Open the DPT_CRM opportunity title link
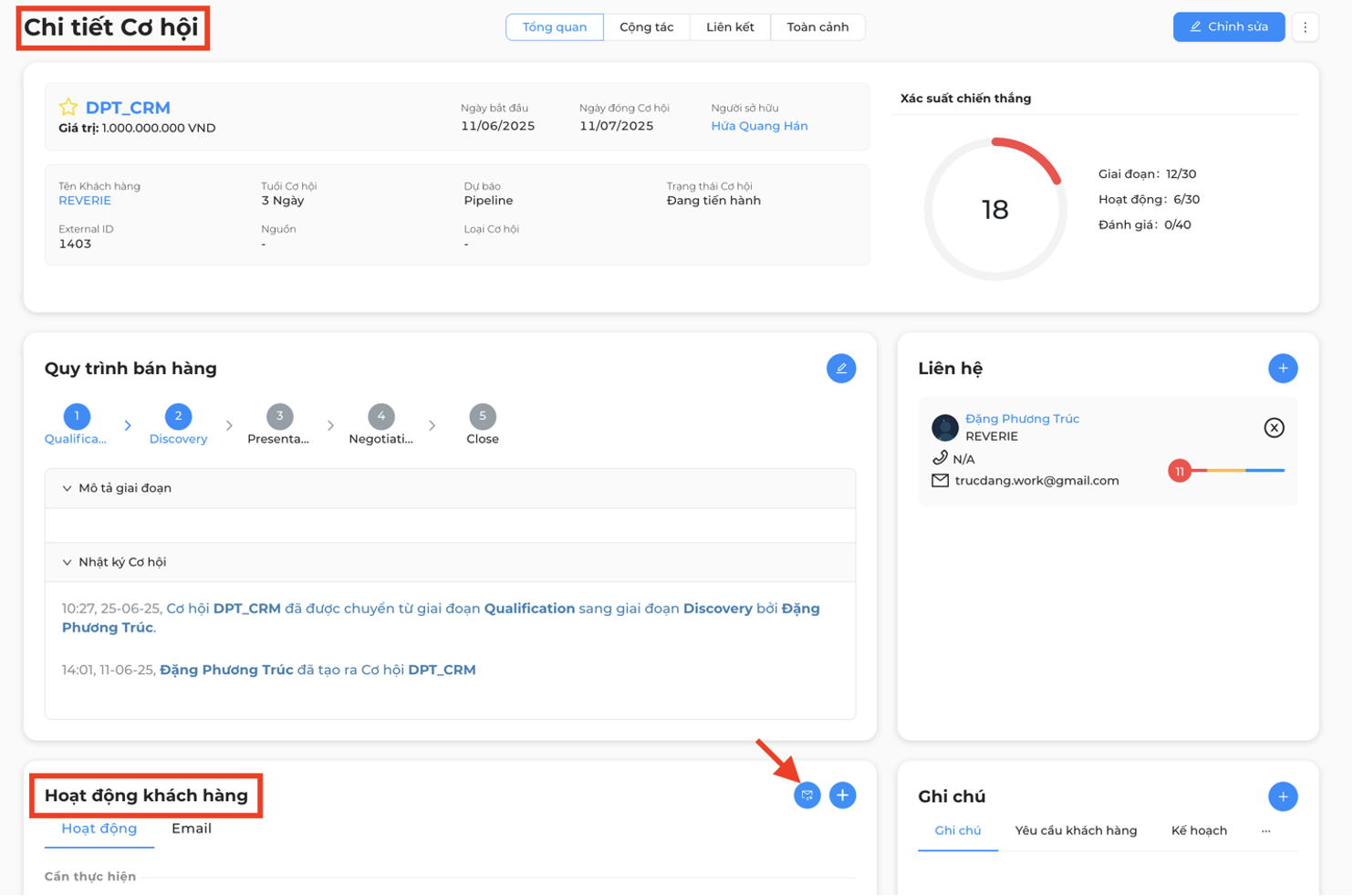 pyautogui.click(x=128, y=108)
